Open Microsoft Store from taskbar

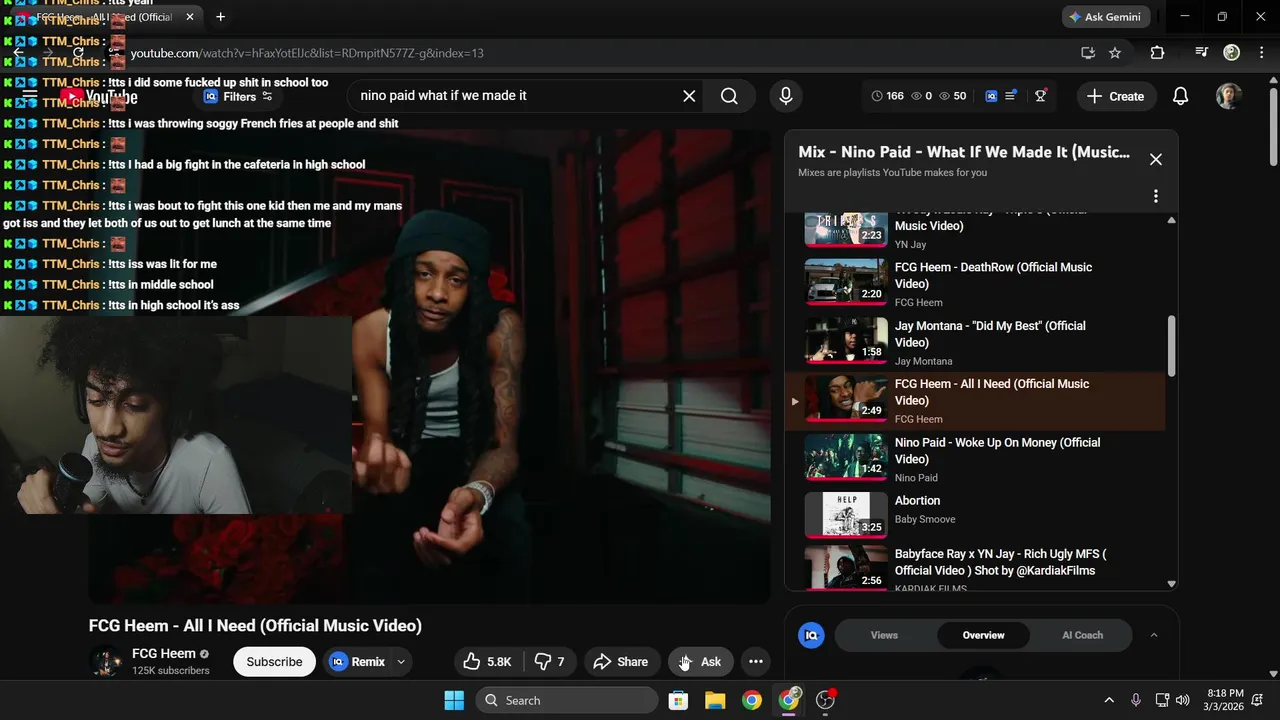[678, 700]
